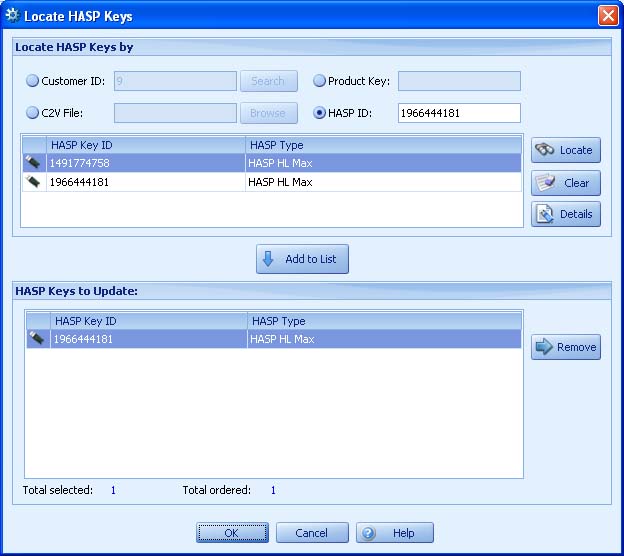
Task: Click the Product Key input field
Action: (x=459, y=81)
